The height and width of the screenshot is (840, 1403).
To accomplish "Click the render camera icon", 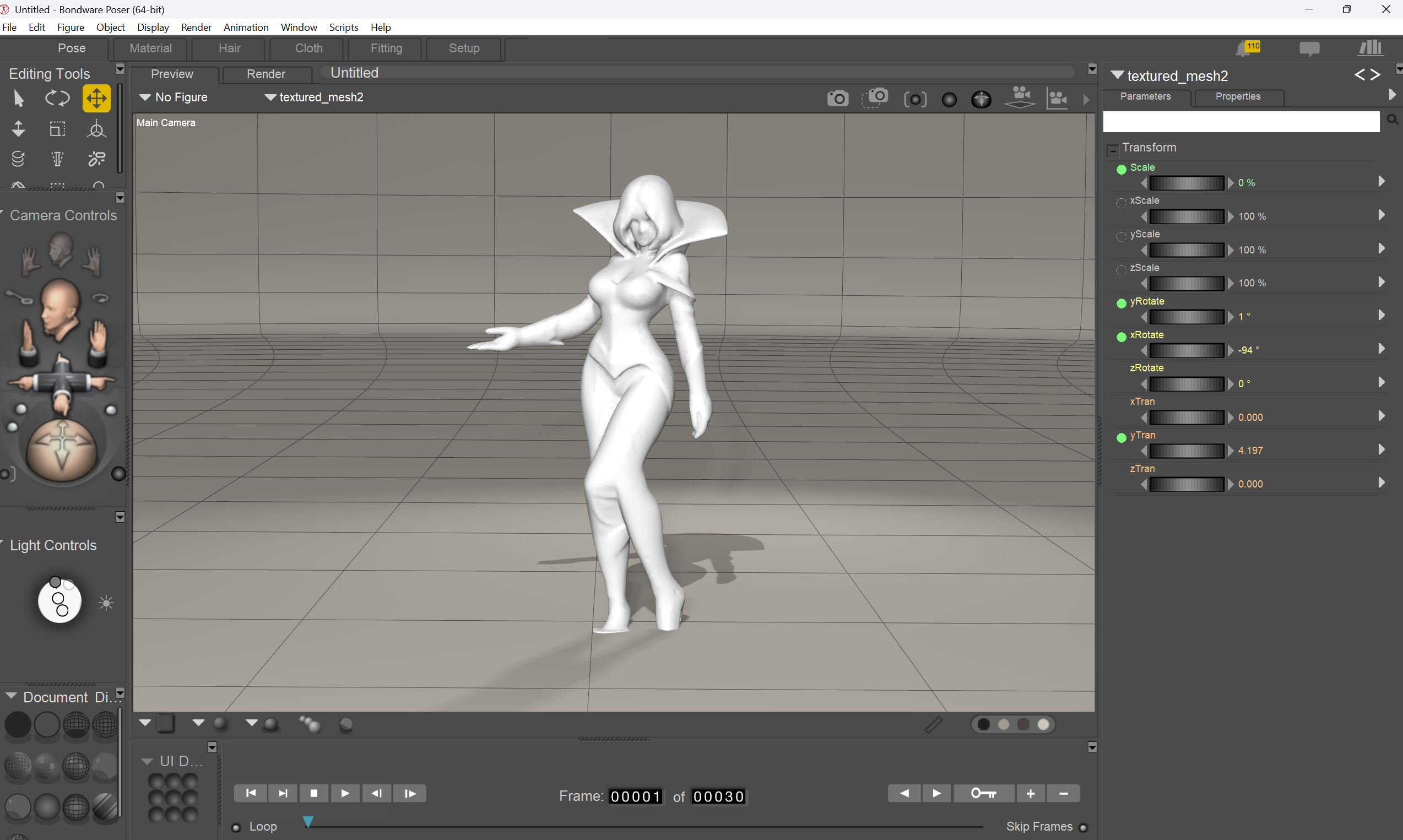I will (838, 99).
